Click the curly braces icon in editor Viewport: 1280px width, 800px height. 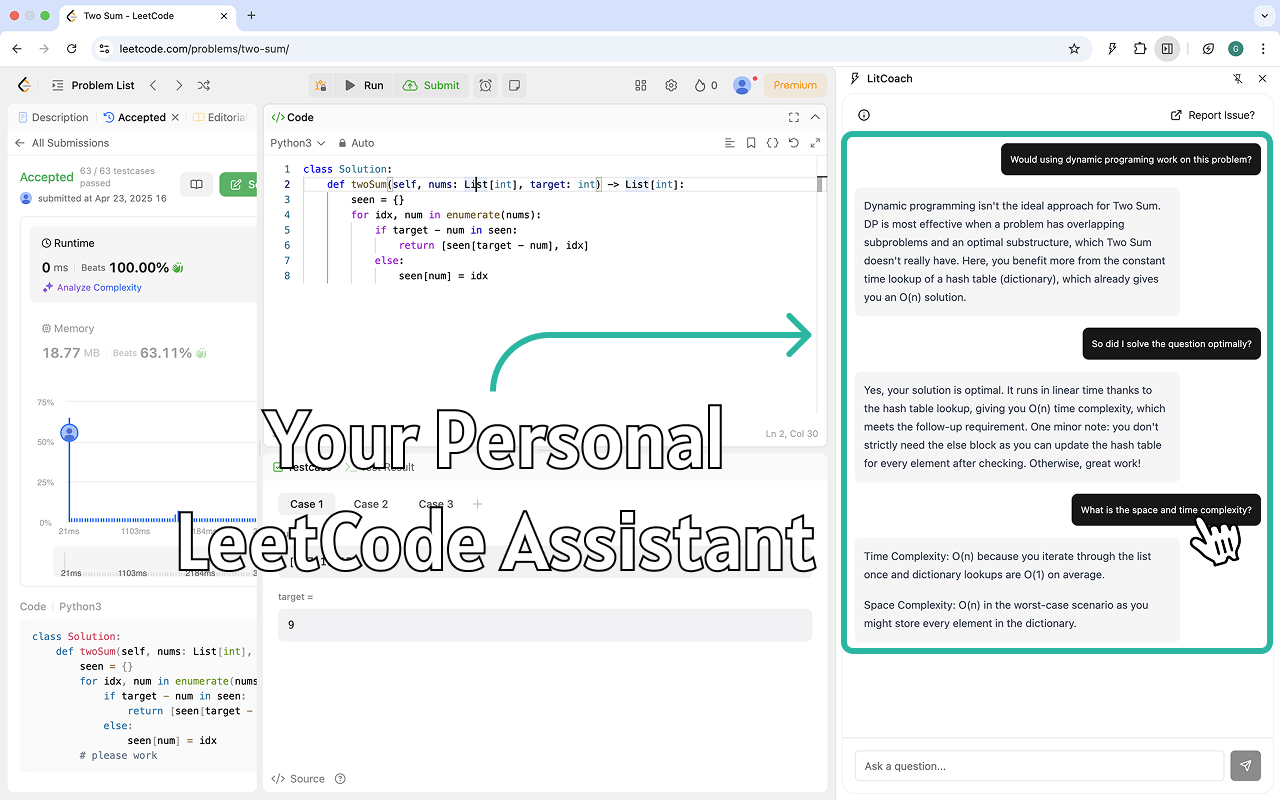(772, 143)
